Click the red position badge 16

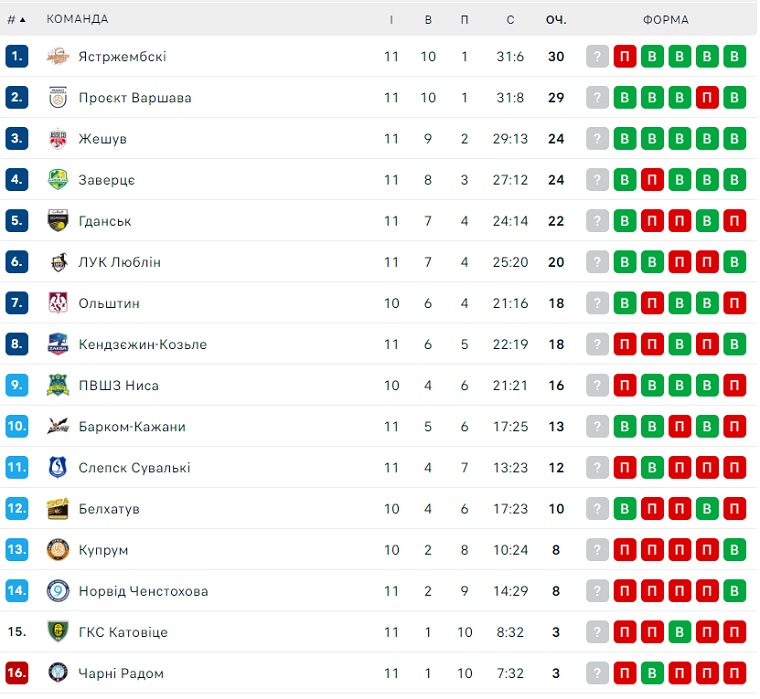tap(17, 673)
